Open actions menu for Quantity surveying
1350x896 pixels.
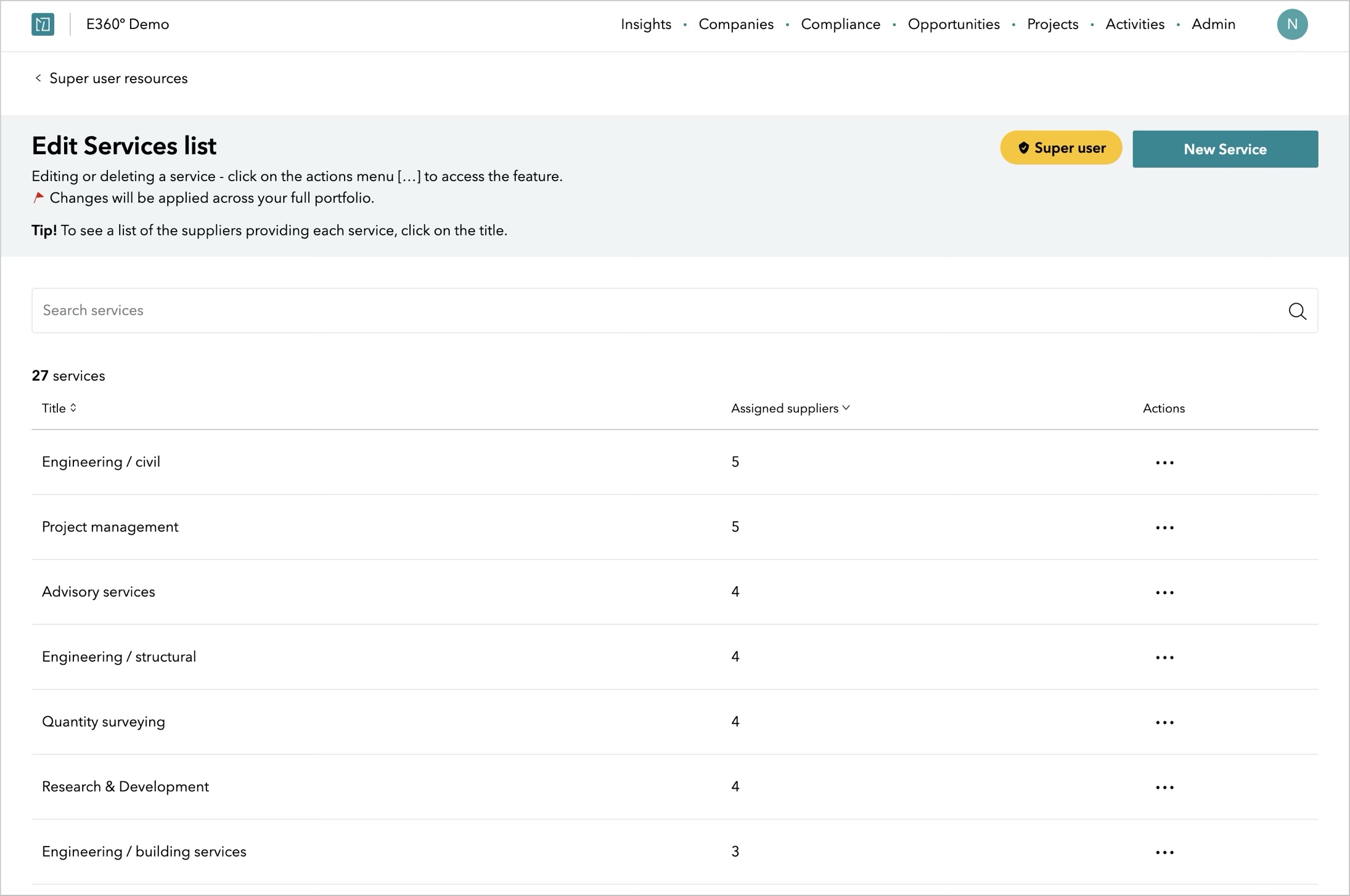(x=1164, y=722)
